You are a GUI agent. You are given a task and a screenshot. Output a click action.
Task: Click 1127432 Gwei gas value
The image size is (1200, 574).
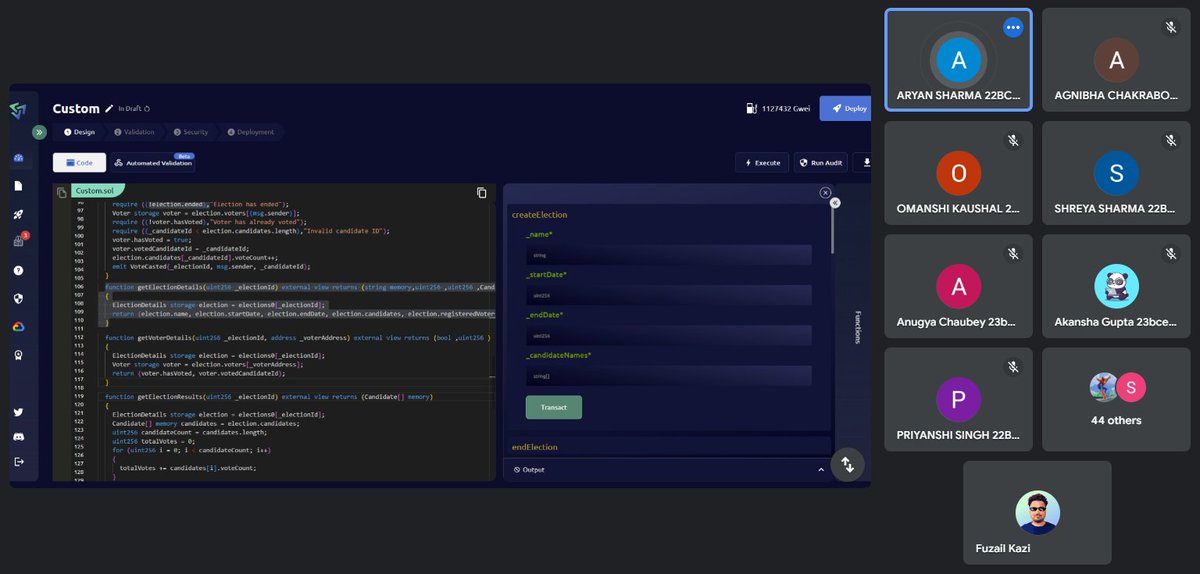click(786, 108)
